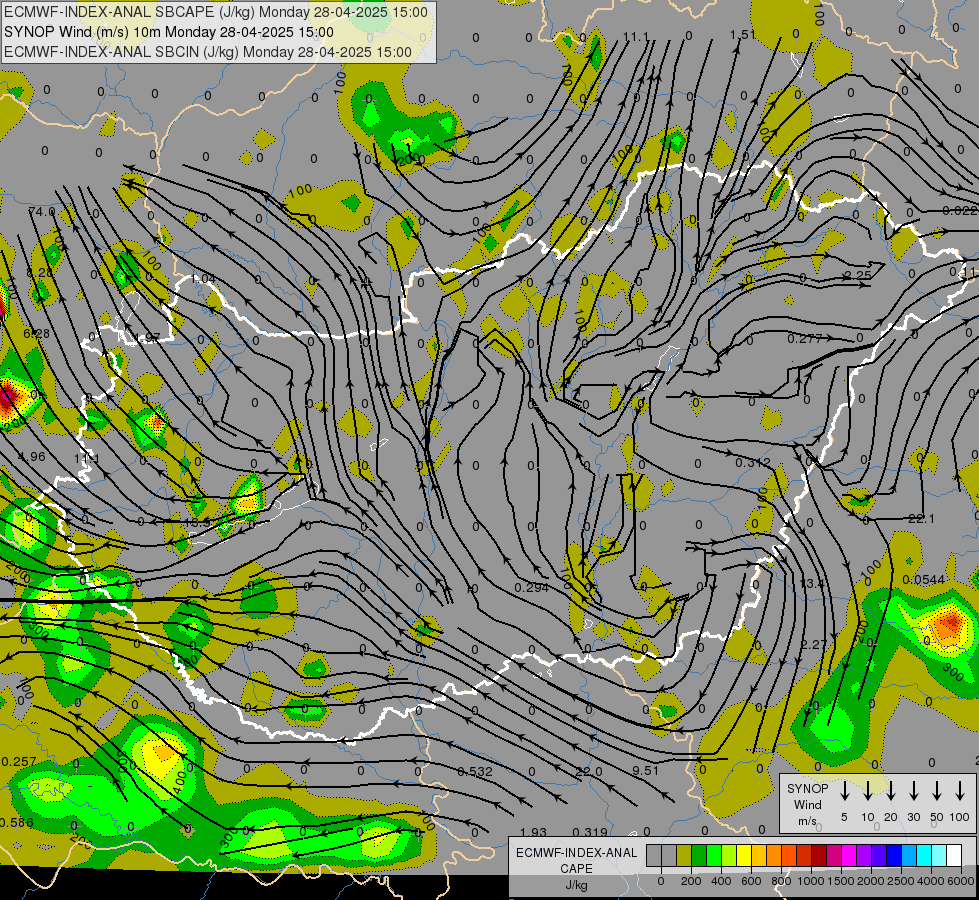Image resolution: width=979 pixels, height=900 pixels.
Task: Click the 4.96 value on the map
Action: click(x=32, y=457)
